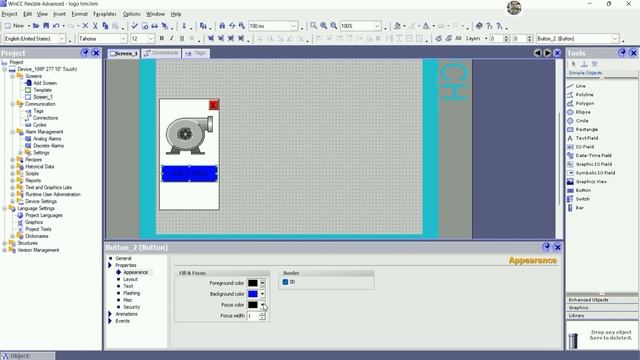The image size is (640, 360).
Task: Open the language dropdown English (United States)
Action: (62, 38)
